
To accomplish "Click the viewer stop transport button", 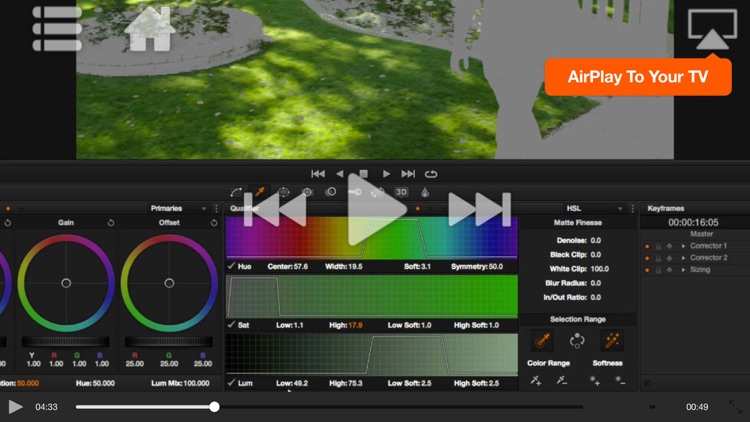I will click(363, 174).
